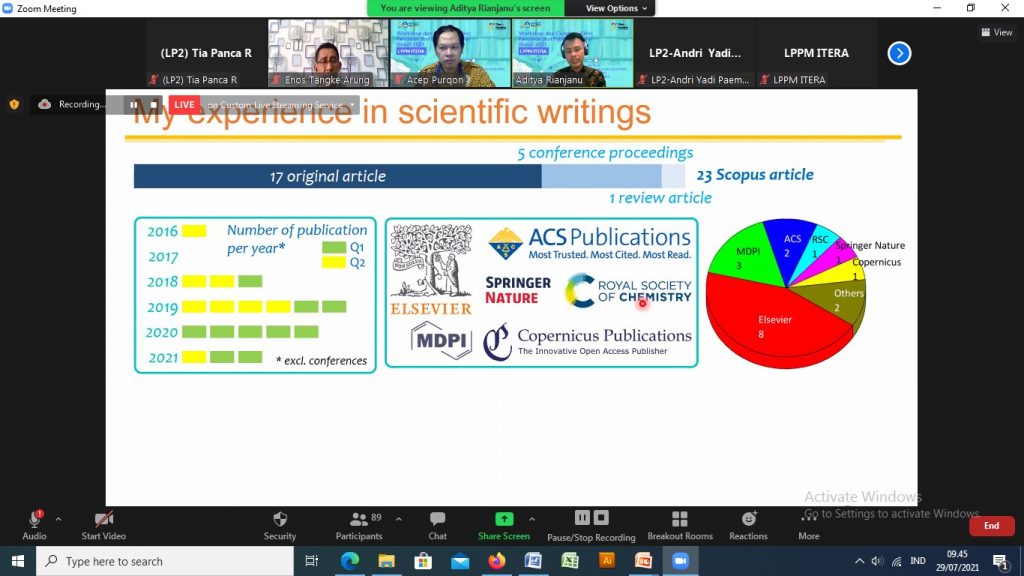
Task: Open the Participants panel
Action: 359,526
